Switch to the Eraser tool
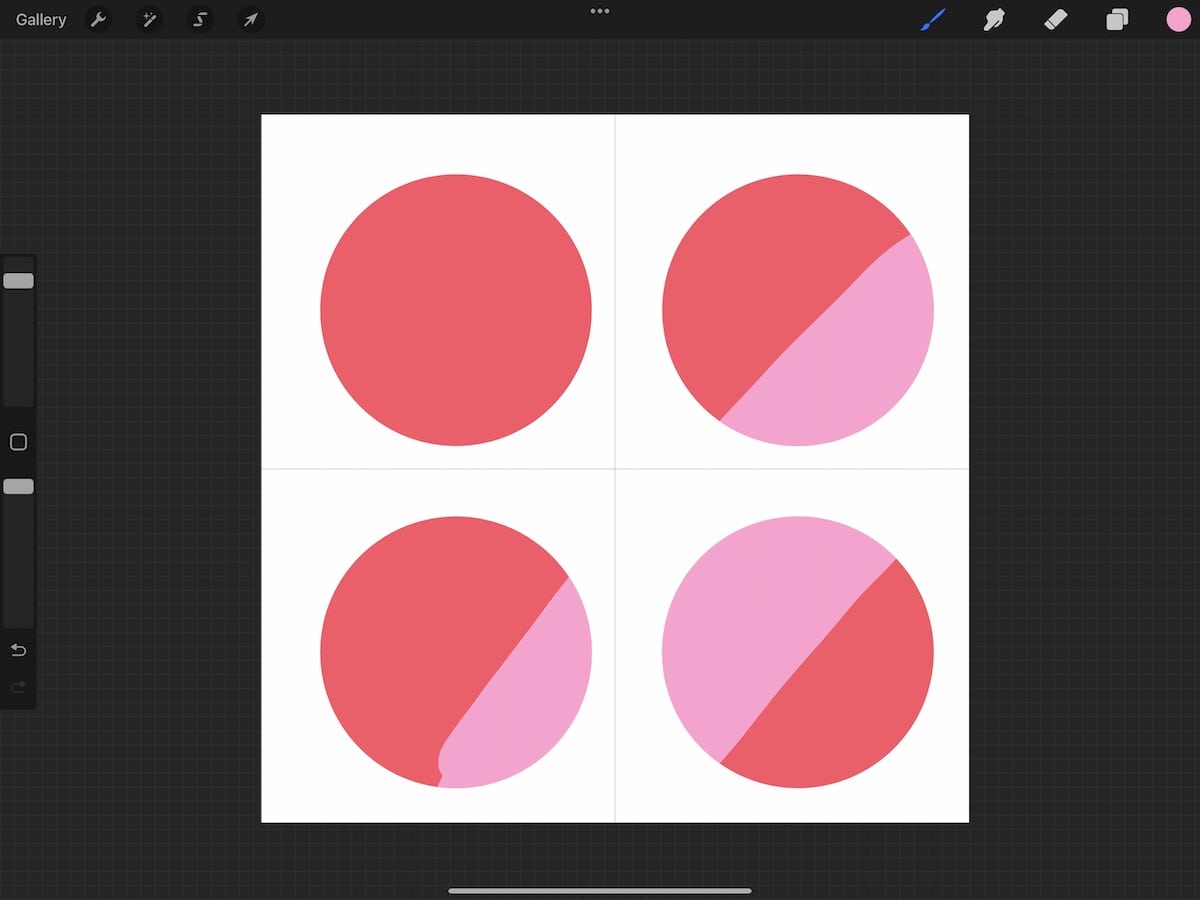The image size is (1200, 900). click(1055, 19)
